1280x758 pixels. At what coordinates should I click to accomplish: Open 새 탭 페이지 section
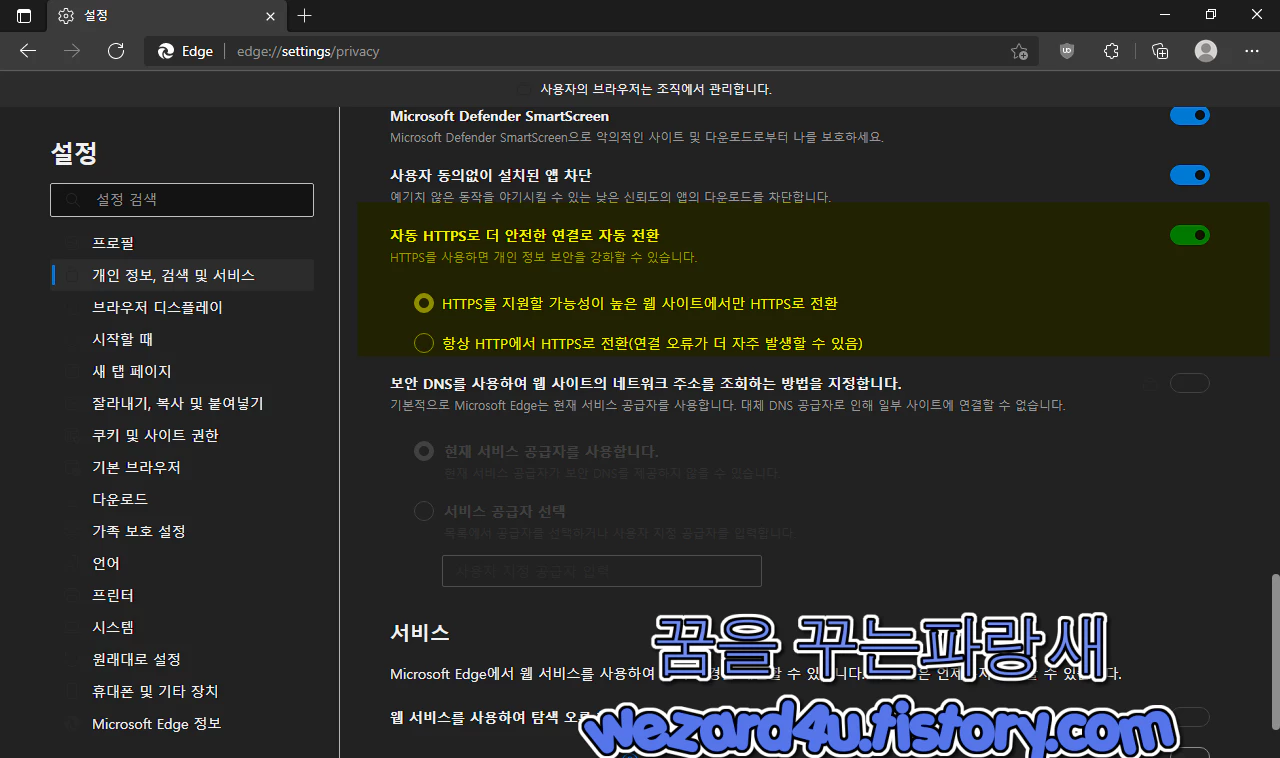(x=182, y=371)
